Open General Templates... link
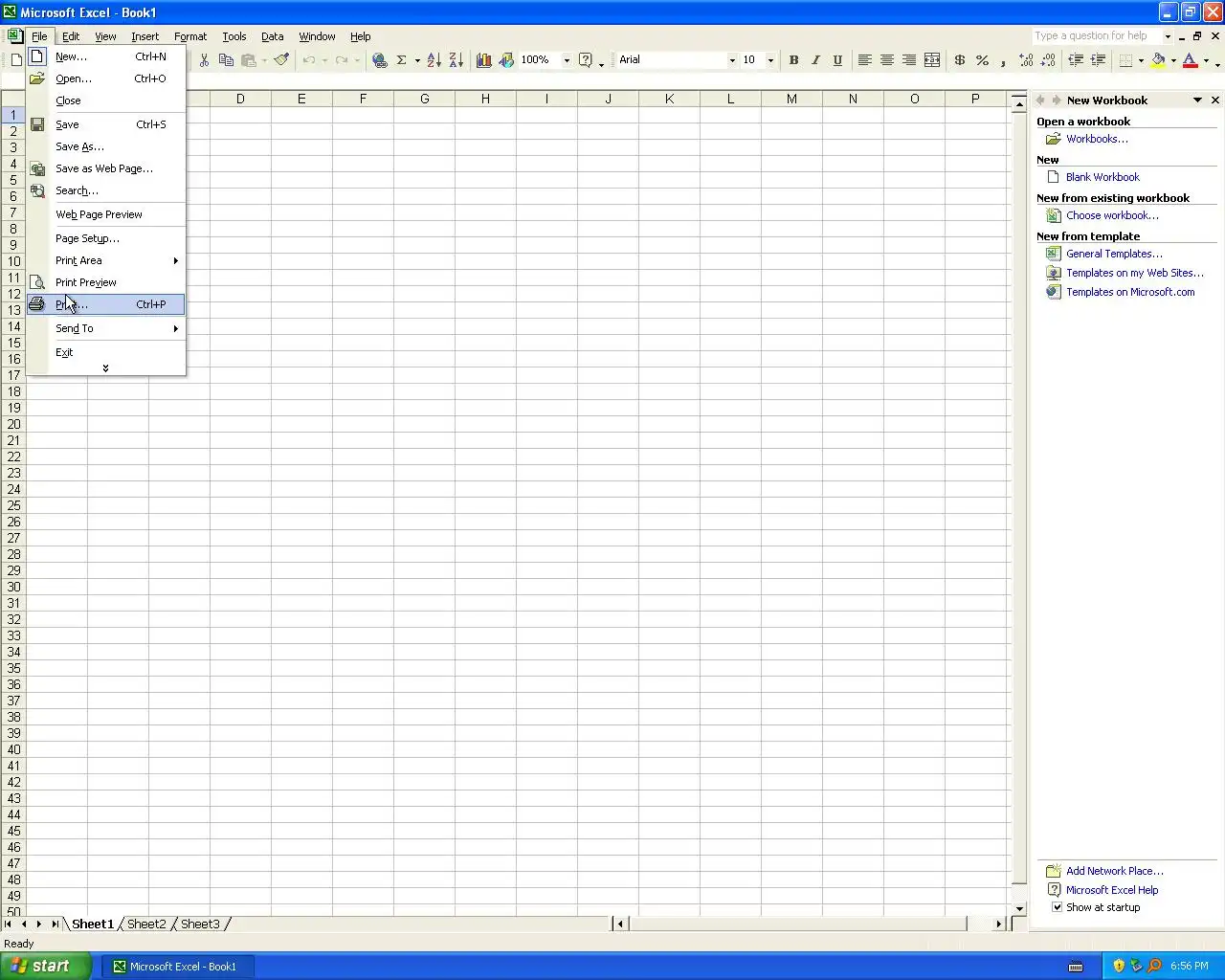The image size is (1225, 980). click(x=1114, y=254)
